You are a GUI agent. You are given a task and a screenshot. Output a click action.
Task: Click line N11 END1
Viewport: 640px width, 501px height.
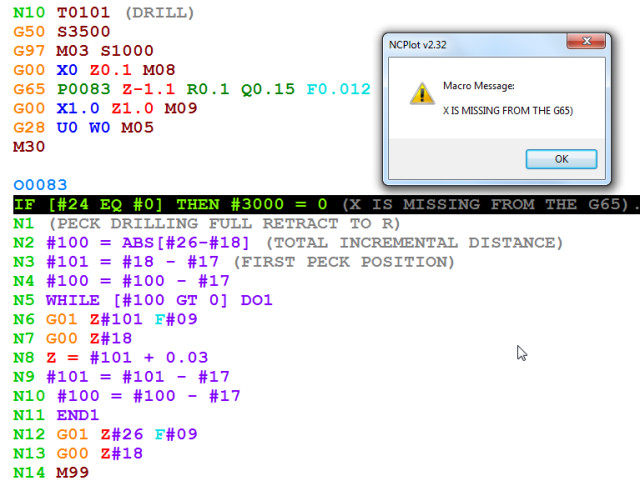click(56, 415)
